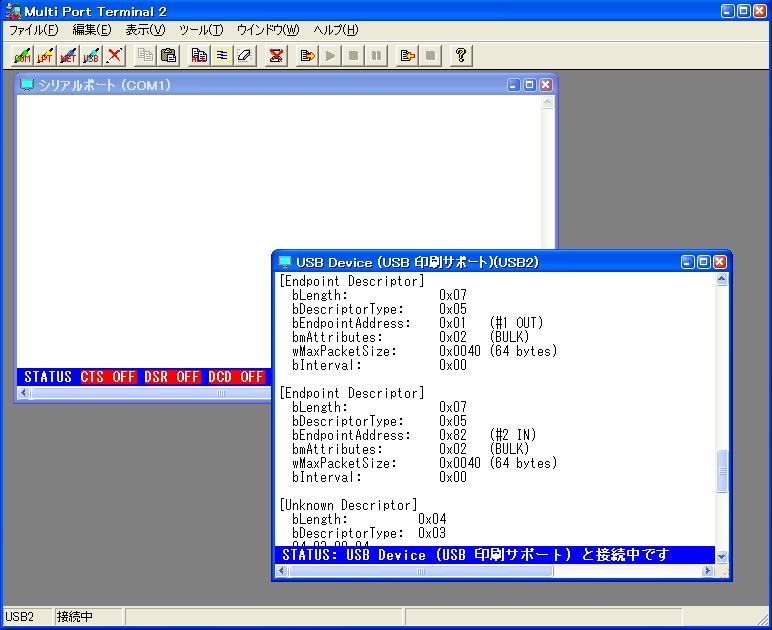Open the ヘルプ(H) menu
The width and height of the screenshot is (772, 630).
336,30
